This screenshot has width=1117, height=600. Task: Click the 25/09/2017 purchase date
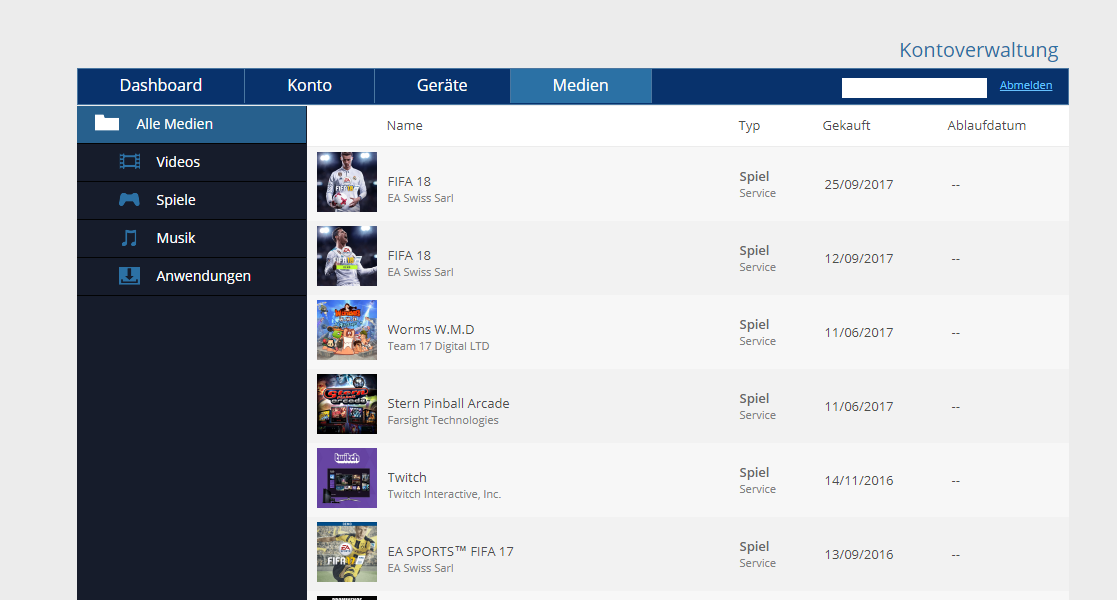(858, 185)
